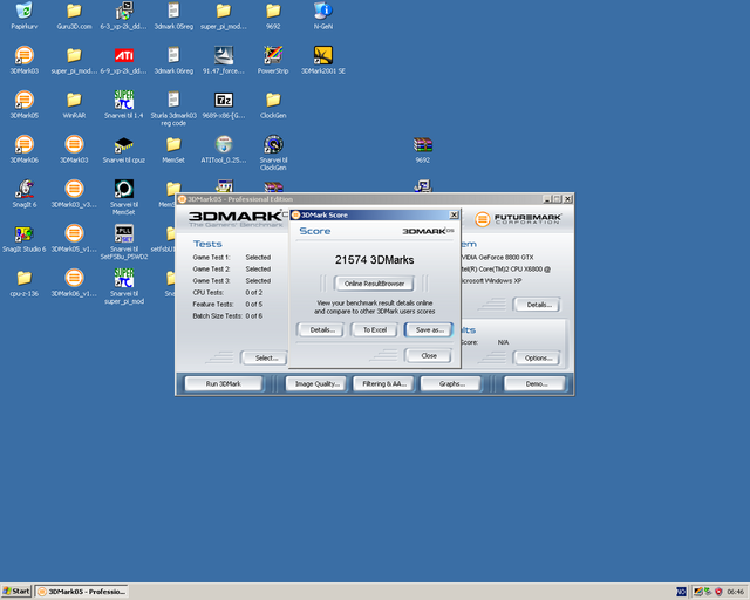Open the Sturla 3dmark03 reg code file
The image size is (750, 600).
(x=174, y=109)
